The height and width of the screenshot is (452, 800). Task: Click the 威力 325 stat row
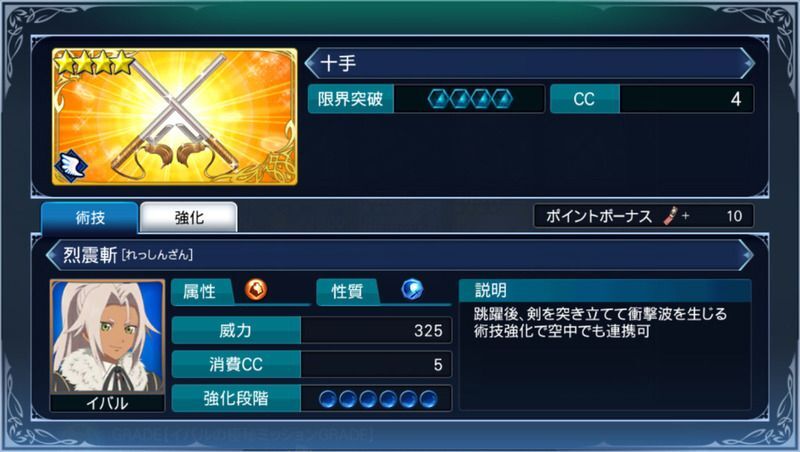tap(312, 330)
